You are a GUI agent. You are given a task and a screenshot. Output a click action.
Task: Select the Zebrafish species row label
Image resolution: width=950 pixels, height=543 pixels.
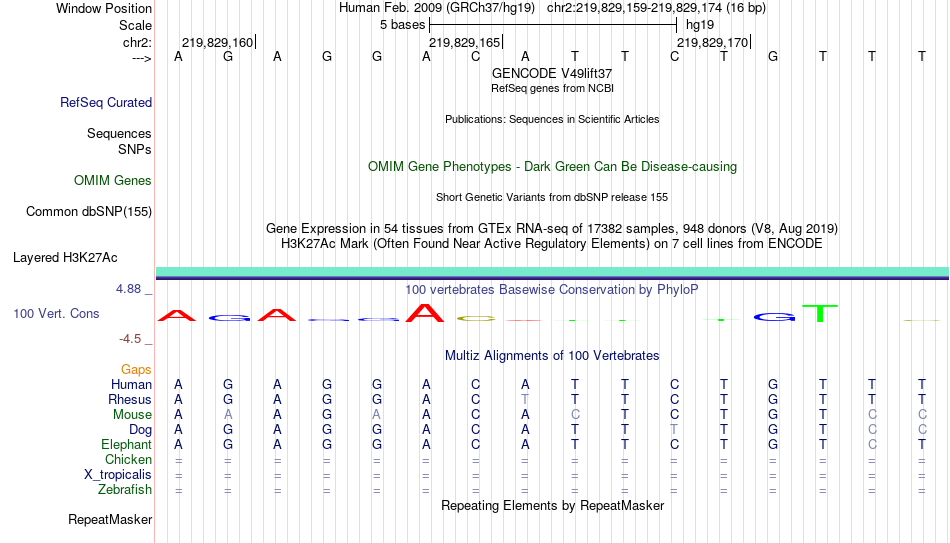pos(125,489)
